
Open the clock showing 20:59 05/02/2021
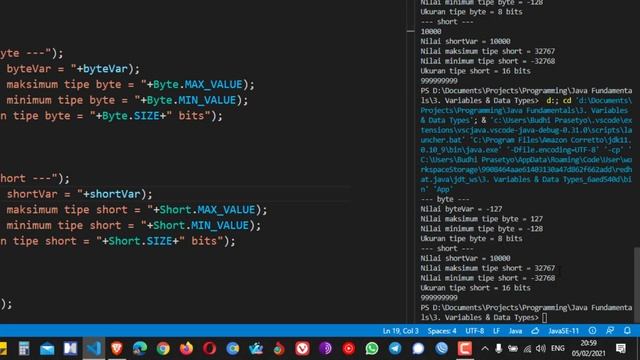589,348
